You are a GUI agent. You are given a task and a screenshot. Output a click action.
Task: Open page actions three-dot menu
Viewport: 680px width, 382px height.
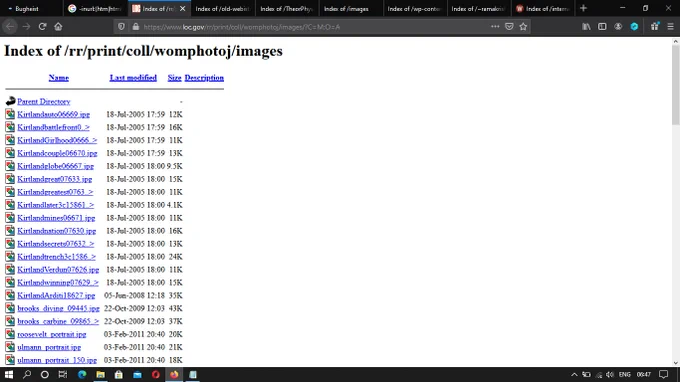(x=495, y=26)
